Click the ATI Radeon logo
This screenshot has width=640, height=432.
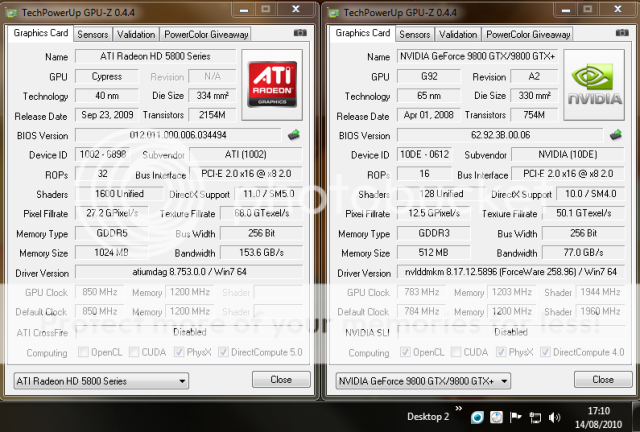pos(272,85)
